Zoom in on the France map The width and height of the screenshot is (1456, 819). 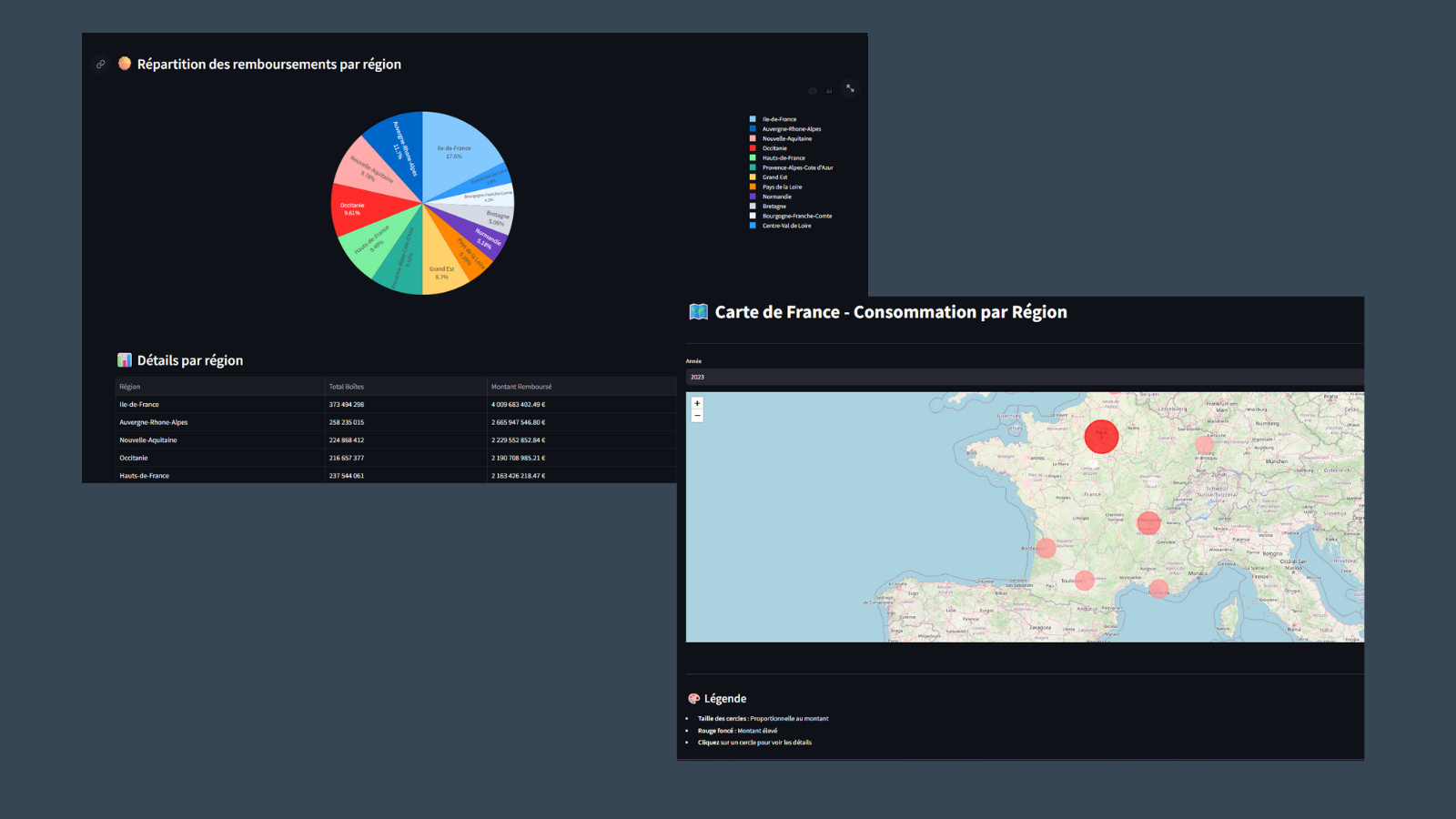coord(697,403)
